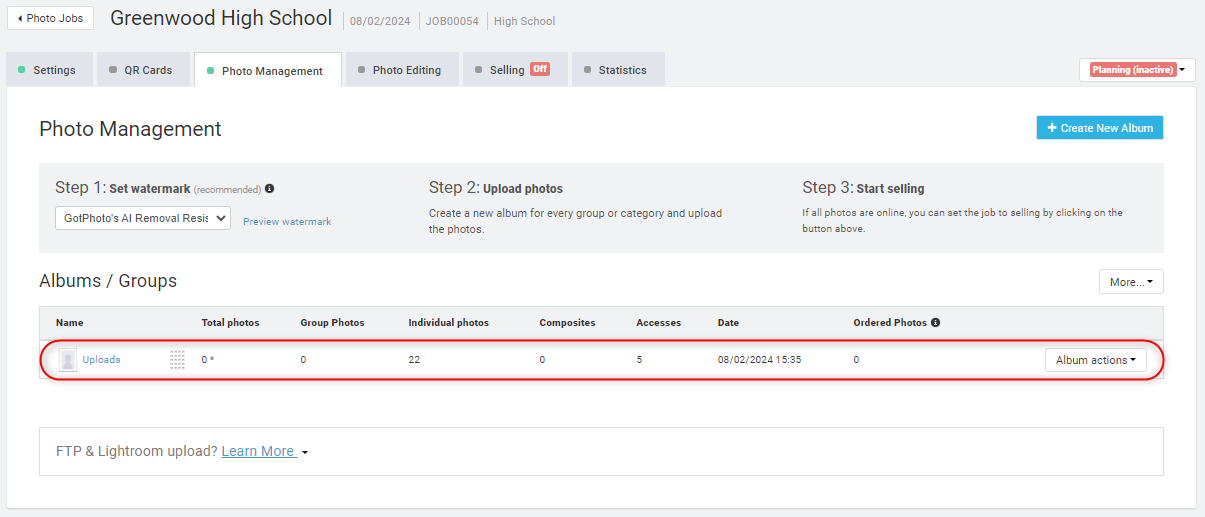Click the Name column header

(x=69, y=323)
